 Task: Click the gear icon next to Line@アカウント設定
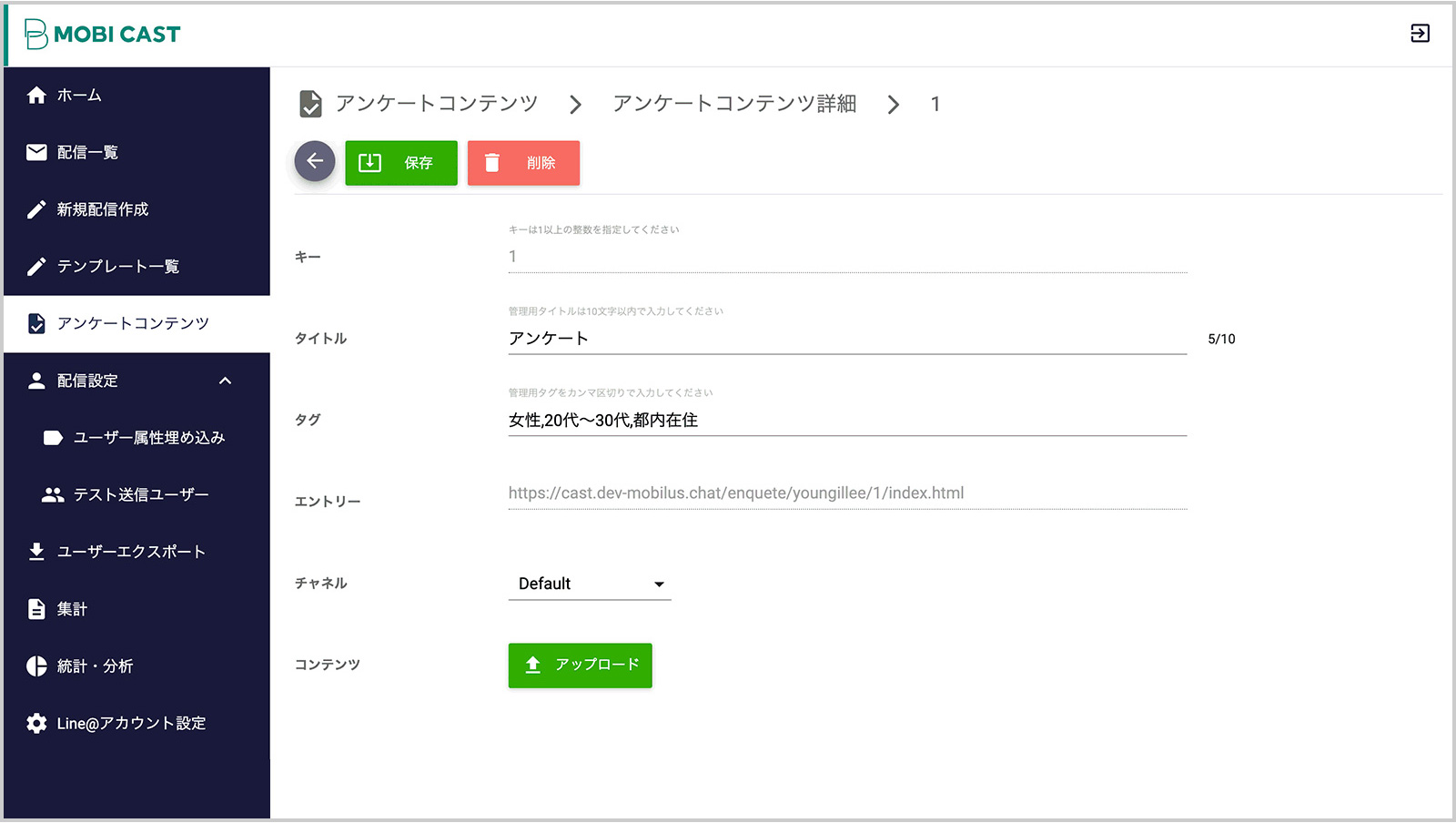[x=36, y=724]
